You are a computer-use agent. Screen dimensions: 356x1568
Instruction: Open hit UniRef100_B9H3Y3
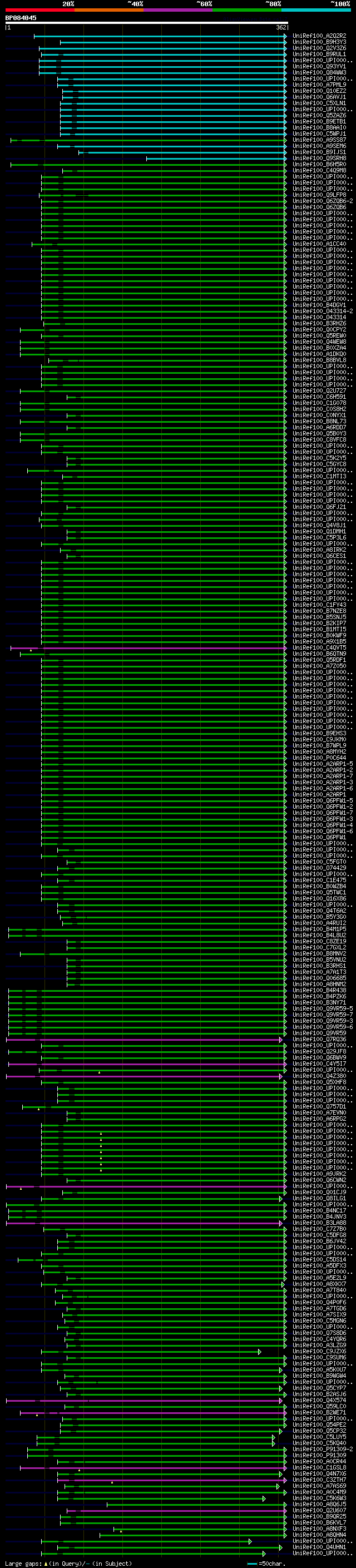319,42
